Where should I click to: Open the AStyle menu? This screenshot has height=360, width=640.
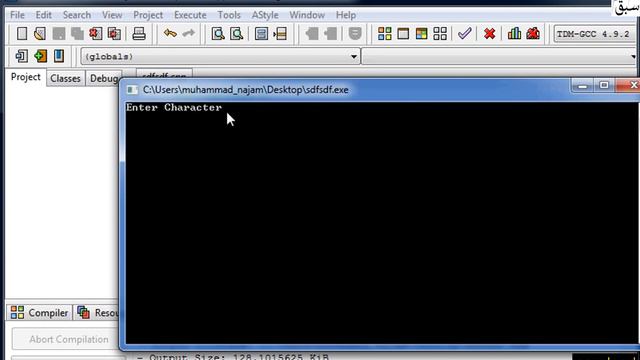[265, 15]
